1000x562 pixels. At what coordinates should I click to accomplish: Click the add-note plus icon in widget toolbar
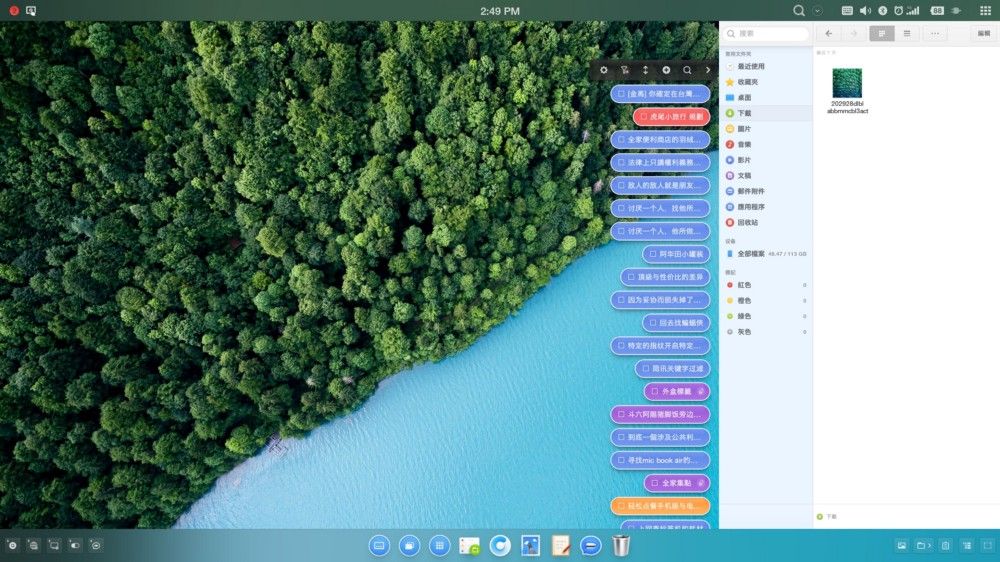(666, 70)
